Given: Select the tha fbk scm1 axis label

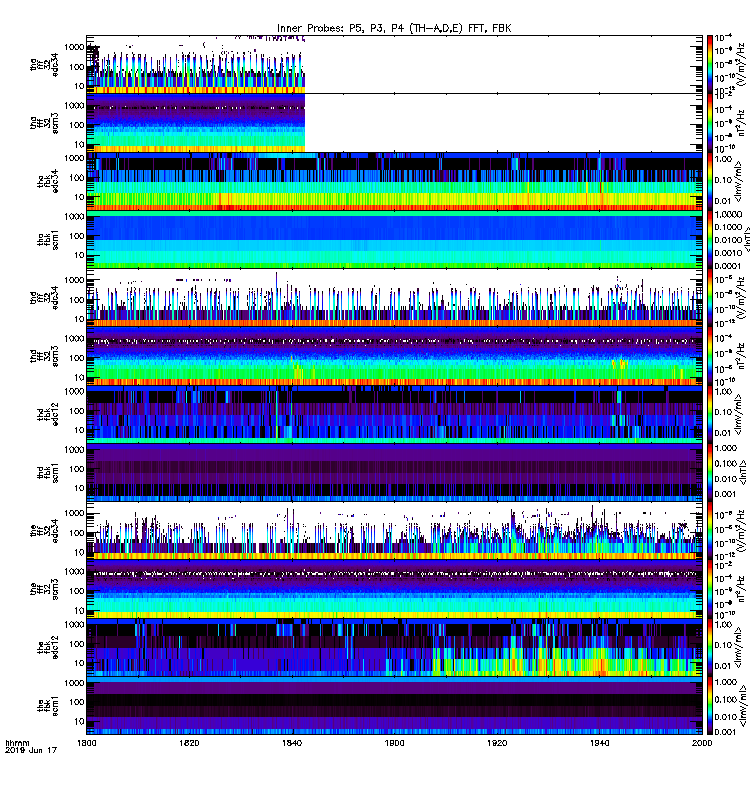Looking at the screenshot, I should tap(47, 240).
